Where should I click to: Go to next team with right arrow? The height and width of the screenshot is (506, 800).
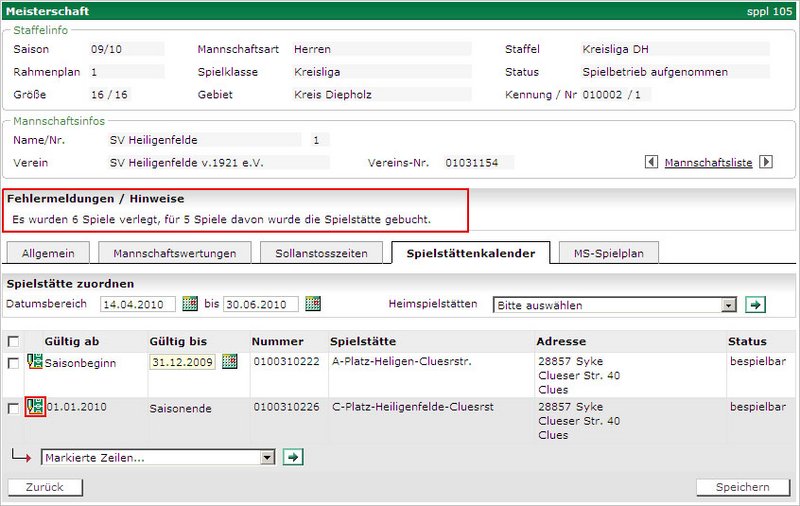point(766,162)
